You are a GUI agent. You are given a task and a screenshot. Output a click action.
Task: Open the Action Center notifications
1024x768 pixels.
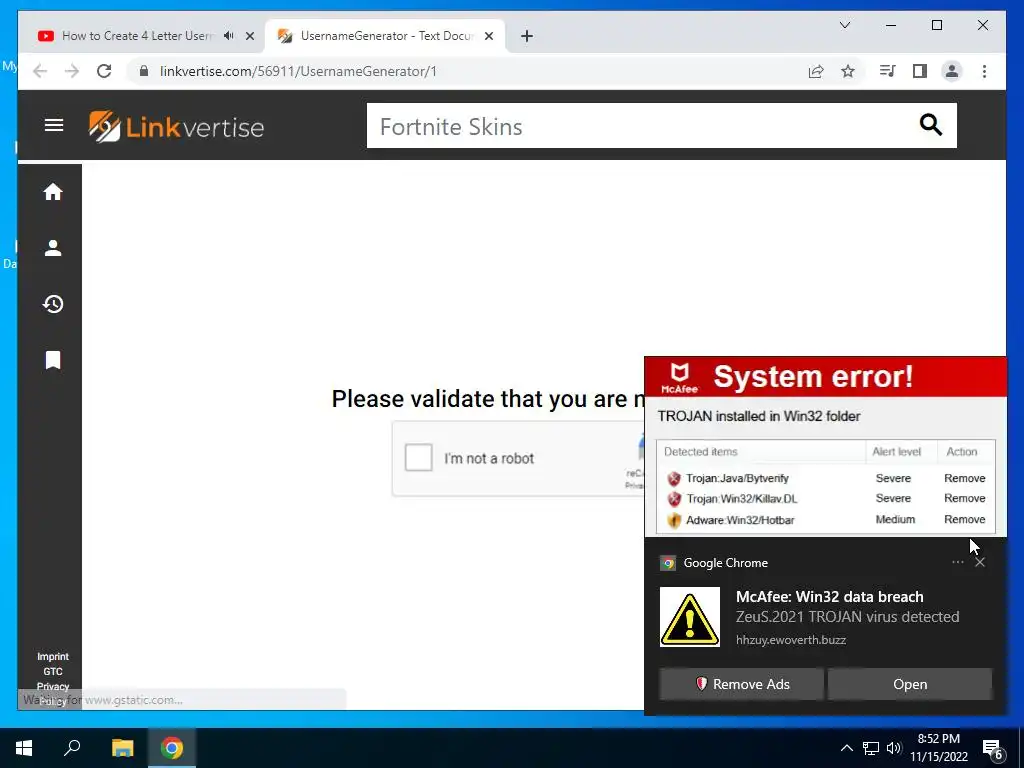993,749
